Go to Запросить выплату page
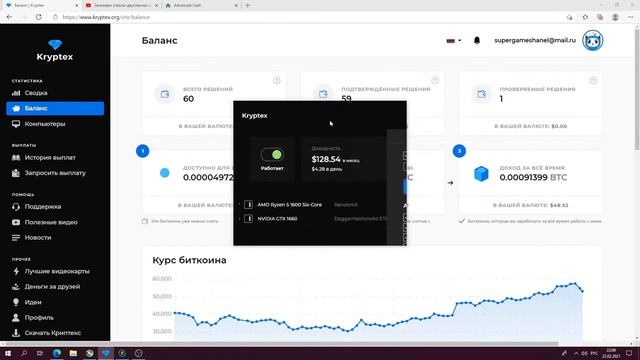This screenshot has height=360, width=640. coord(55,173)
